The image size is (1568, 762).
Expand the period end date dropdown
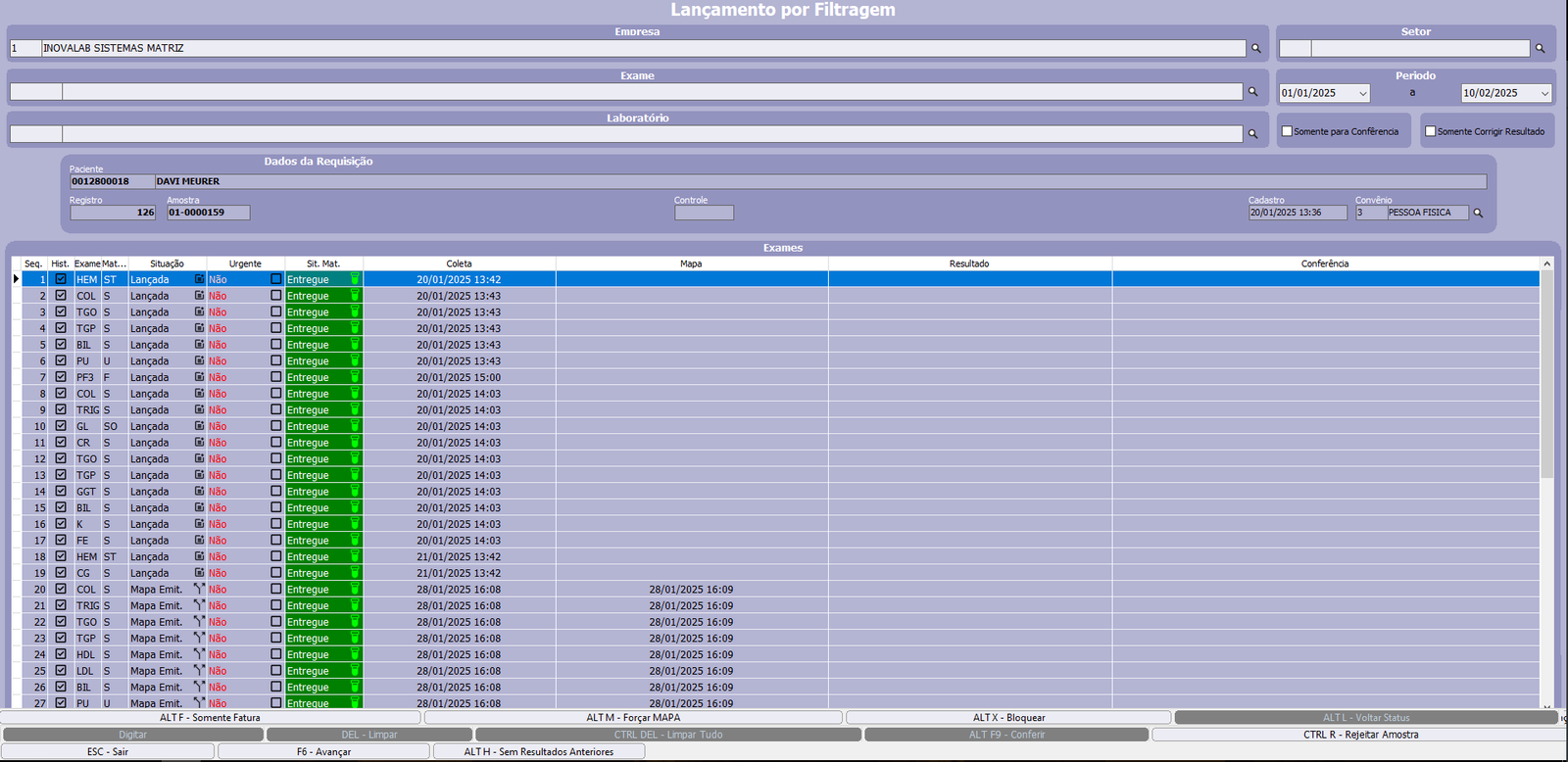(1544, 93)
